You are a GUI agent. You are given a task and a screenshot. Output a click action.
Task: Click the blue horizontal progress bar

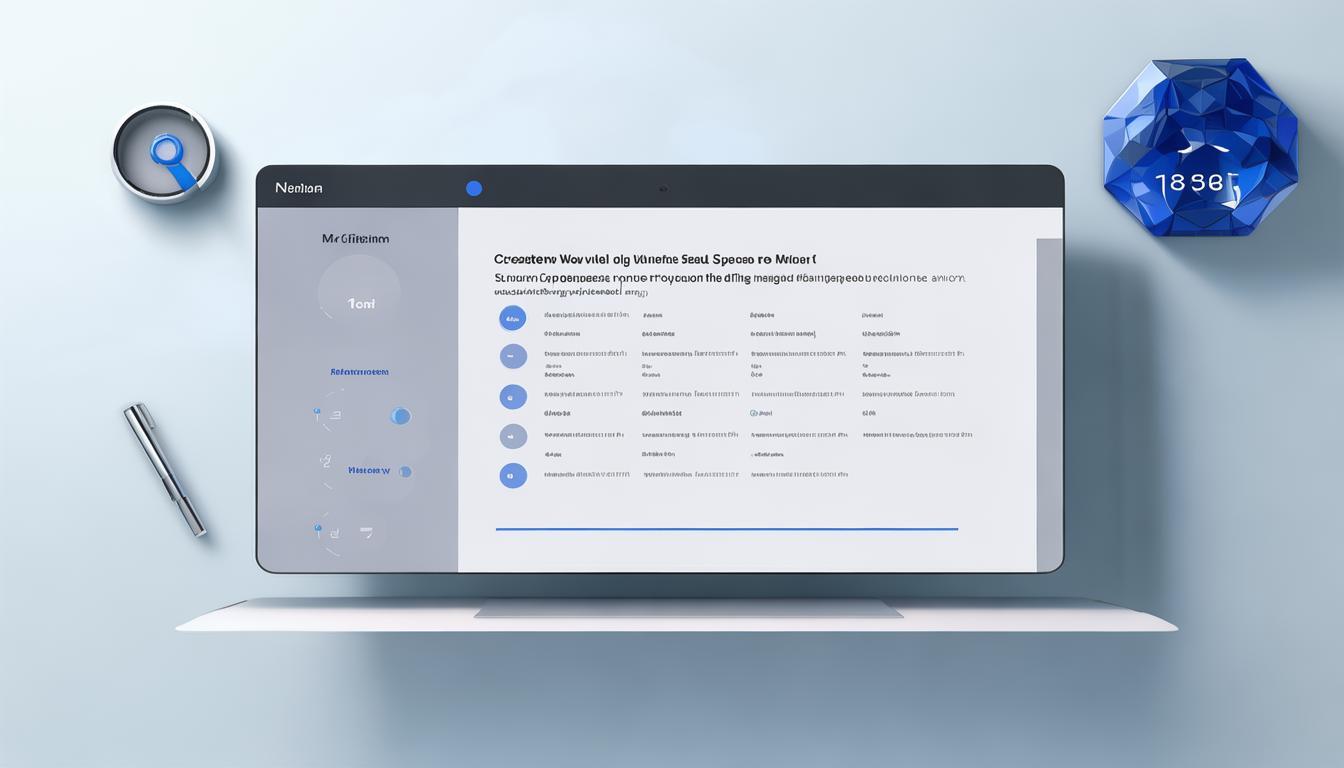727,529
